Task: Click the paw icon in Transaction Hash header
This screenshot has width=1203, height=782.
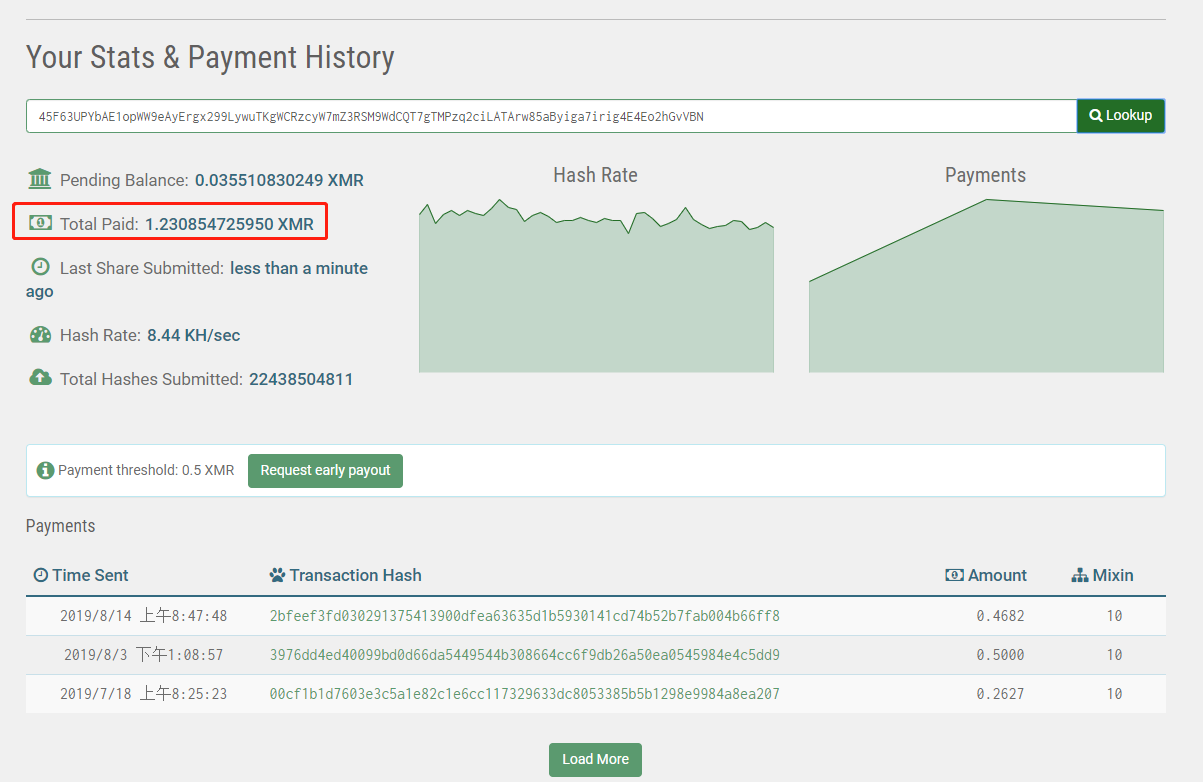Action: [x=277, y=575]
